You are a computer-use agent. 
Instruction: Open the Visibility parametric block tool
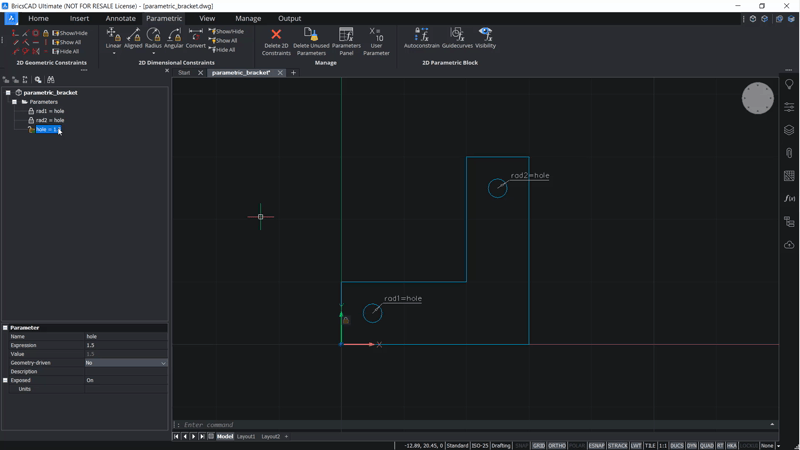pos(485,38)
